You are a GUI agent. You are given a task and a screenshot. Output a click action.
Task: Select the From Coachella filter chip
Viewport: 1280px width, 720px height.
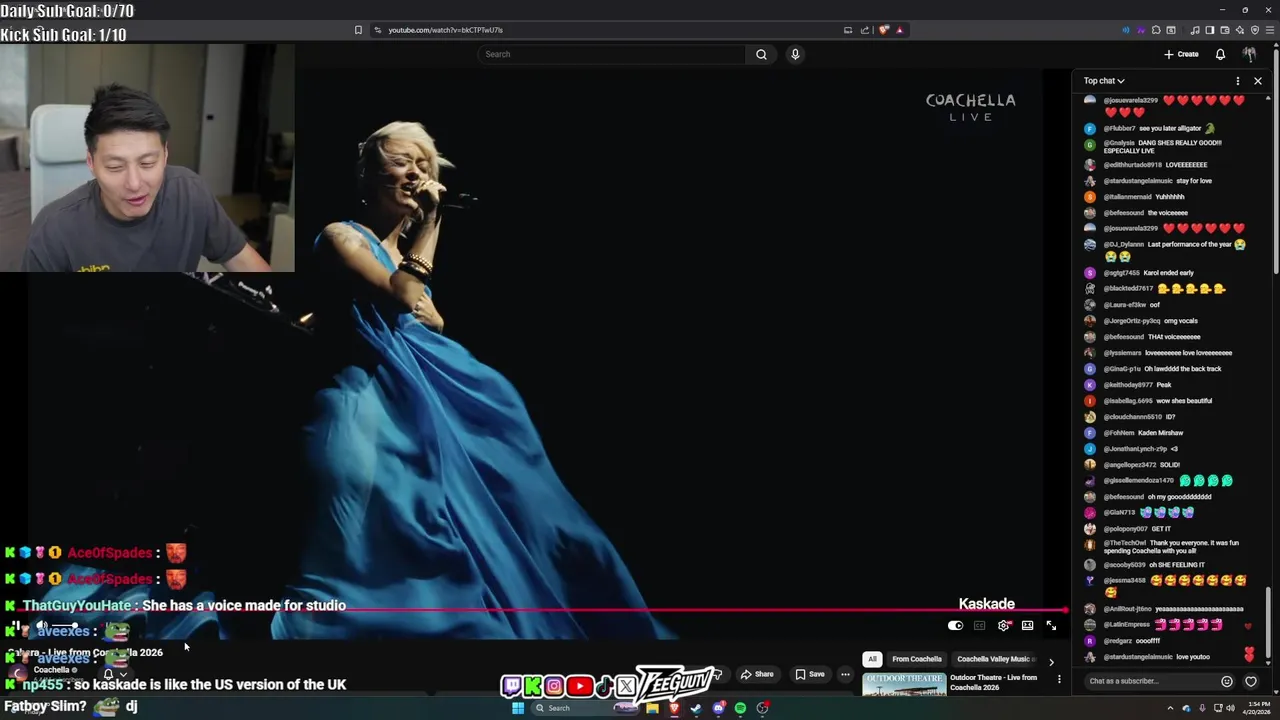(917, 659)
